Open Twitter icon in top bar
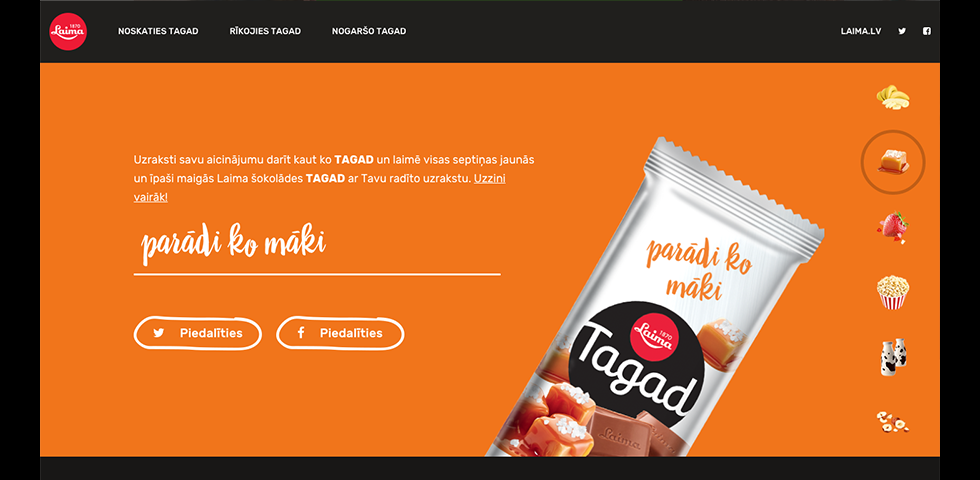This screenshot has height=480, width=980. click(902, 31)
